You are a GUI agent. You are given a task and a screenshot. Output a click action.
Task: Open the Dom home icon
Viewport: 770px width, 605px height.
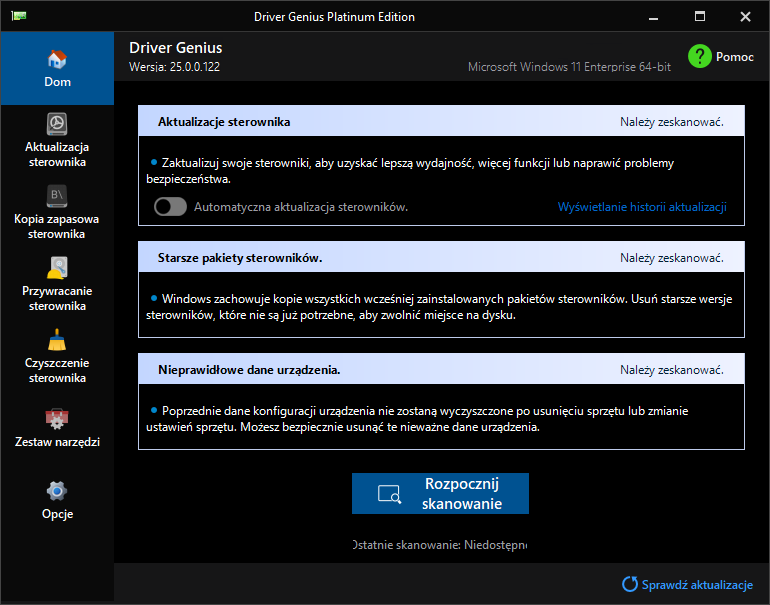[57, 59]
